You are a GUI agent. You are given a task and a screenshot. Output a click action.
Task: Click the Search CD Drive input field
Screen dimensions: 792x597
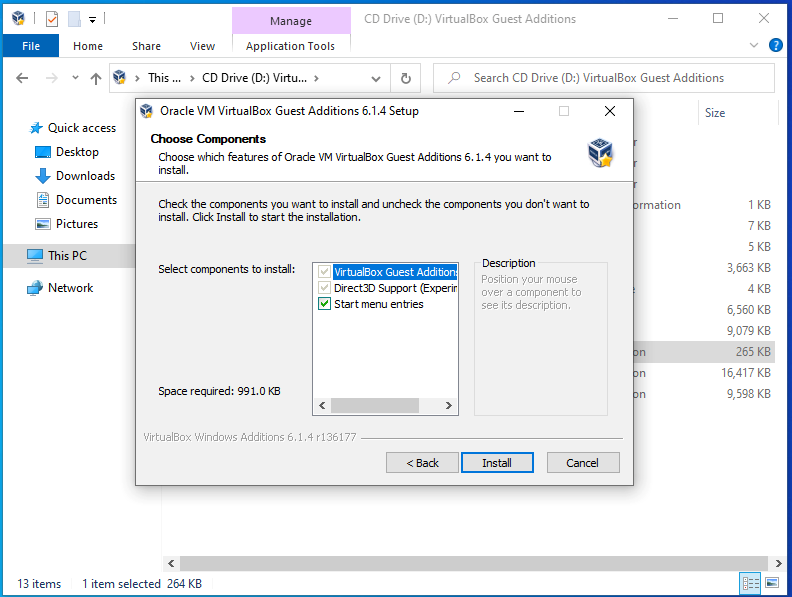pos(604,78)
